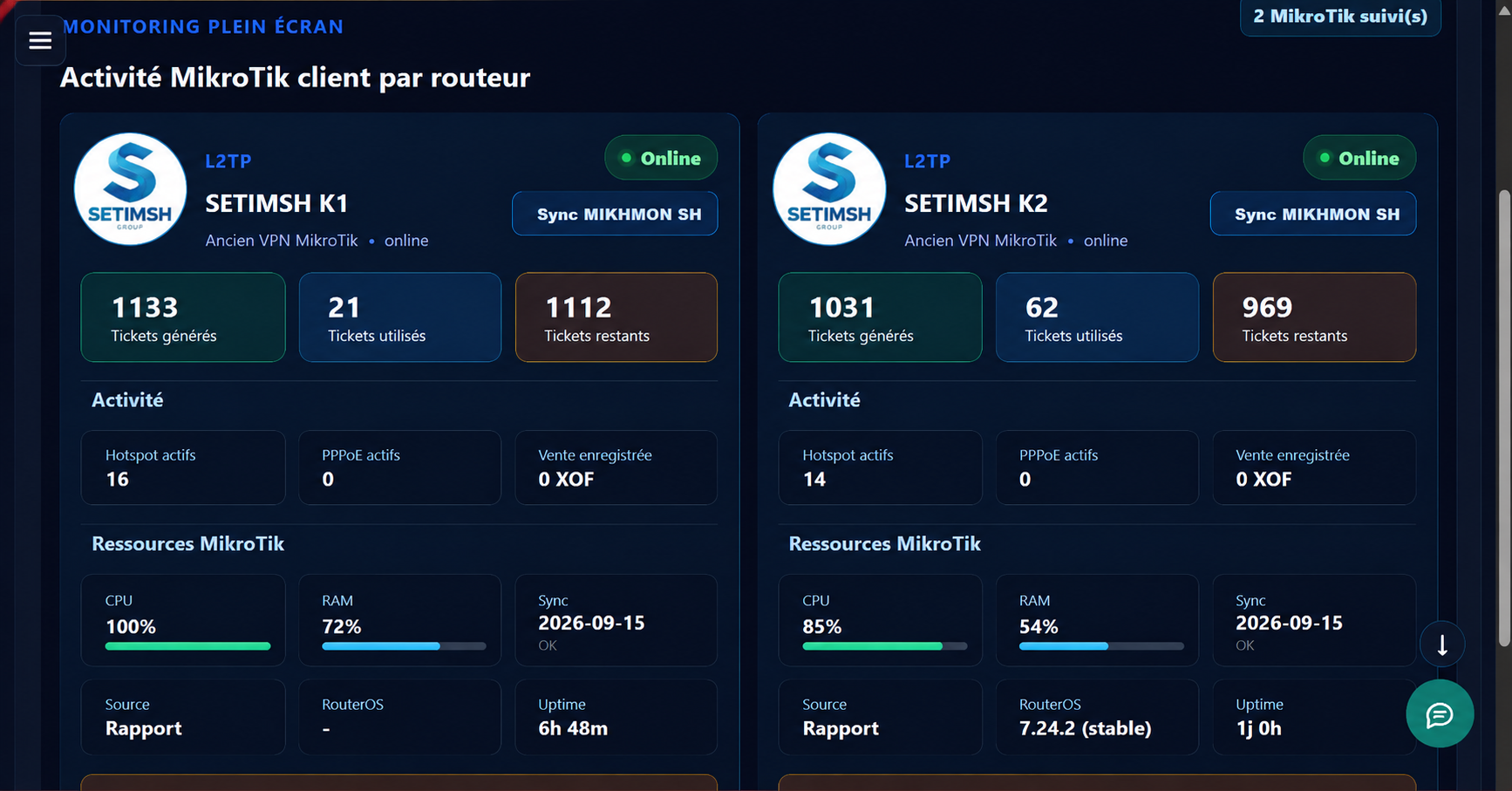The width and height of the screenshot is (1512, 791).
Task: Sync MIKHMON SH for SETIMSH K2
Action: [x=1313, y=214]
